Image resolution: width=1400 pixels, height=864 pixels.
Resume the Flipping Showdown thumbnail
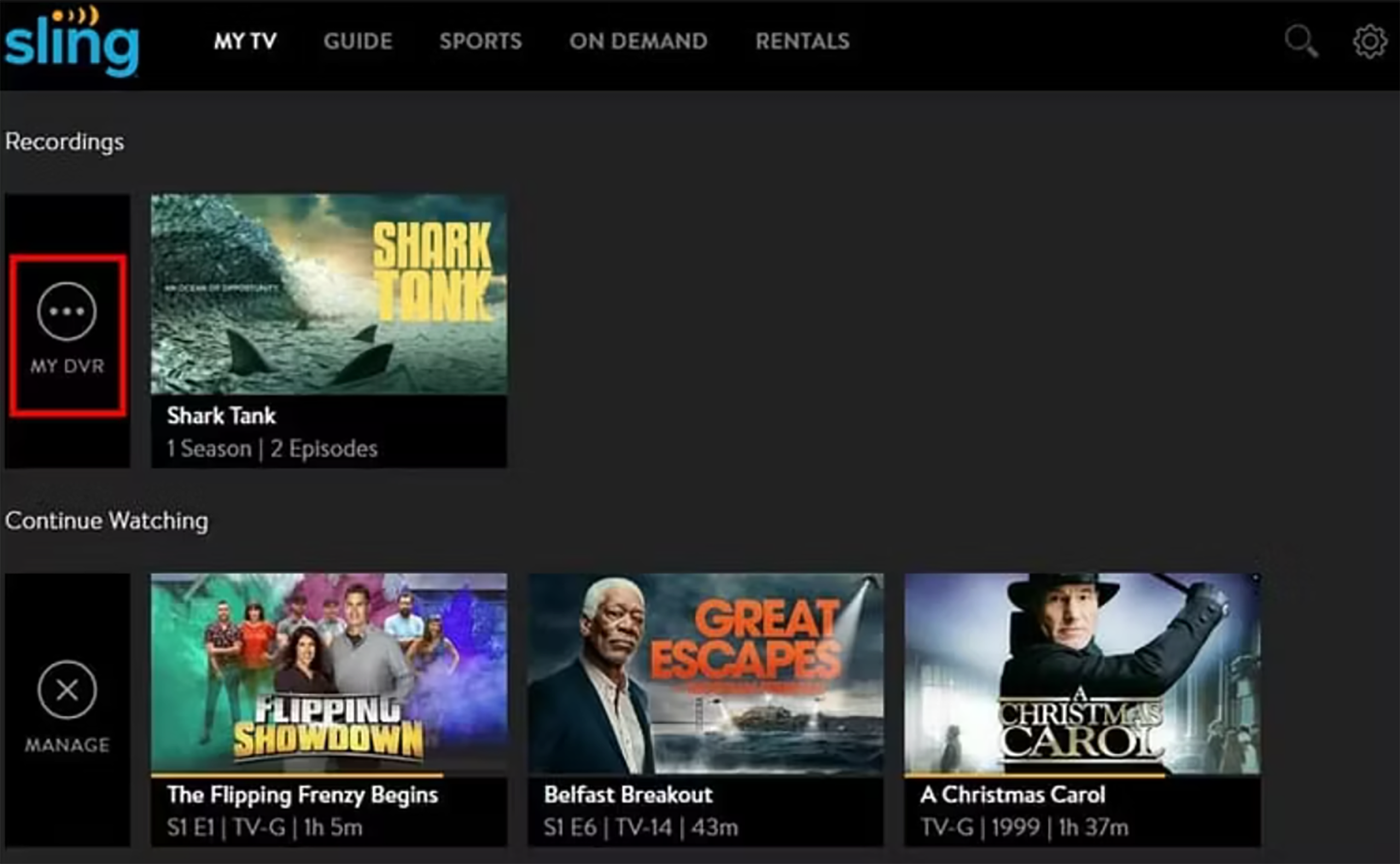coord(328,673)
